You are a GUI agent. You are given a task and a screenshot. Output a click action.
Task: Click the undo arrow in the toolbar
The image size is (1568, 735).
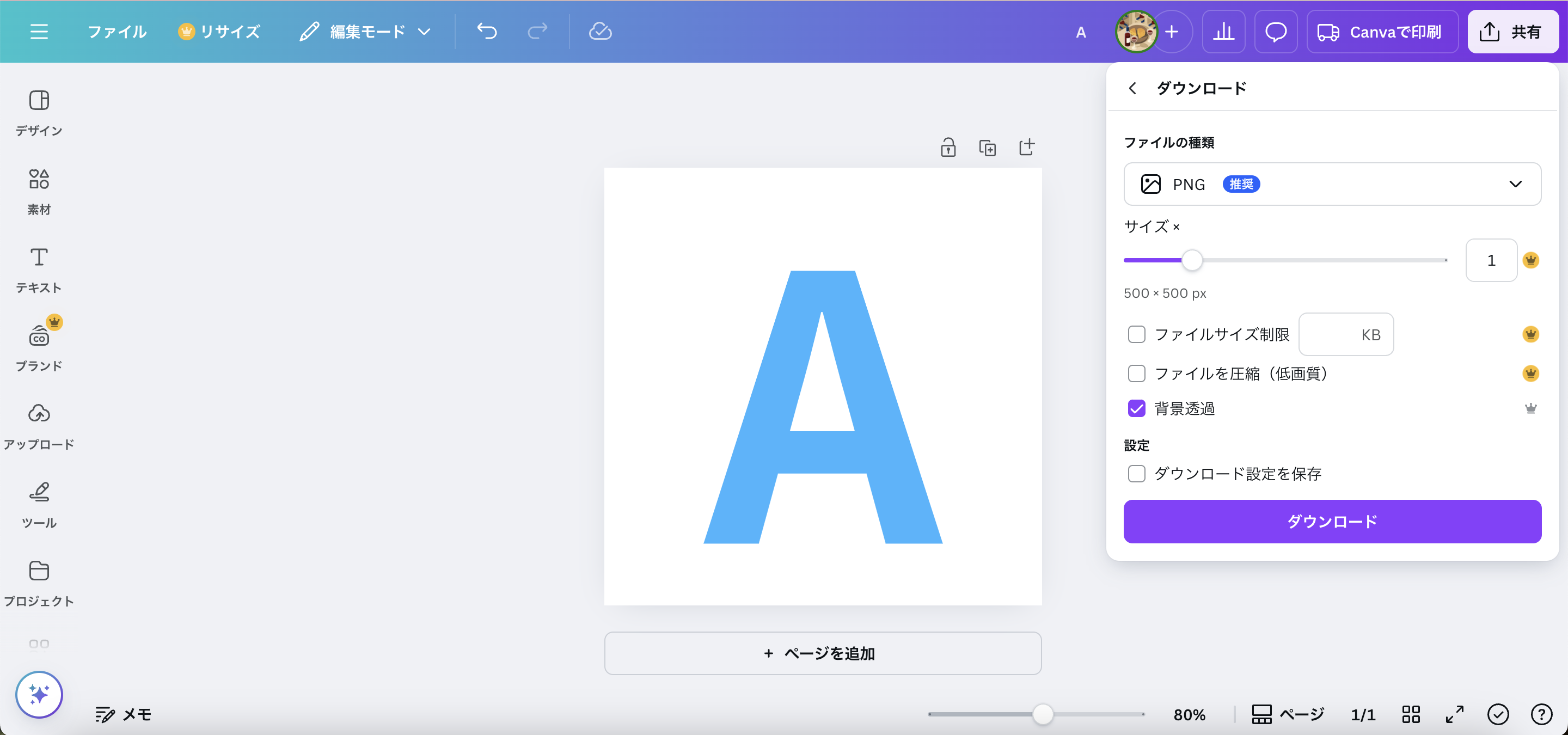point(486,31)
